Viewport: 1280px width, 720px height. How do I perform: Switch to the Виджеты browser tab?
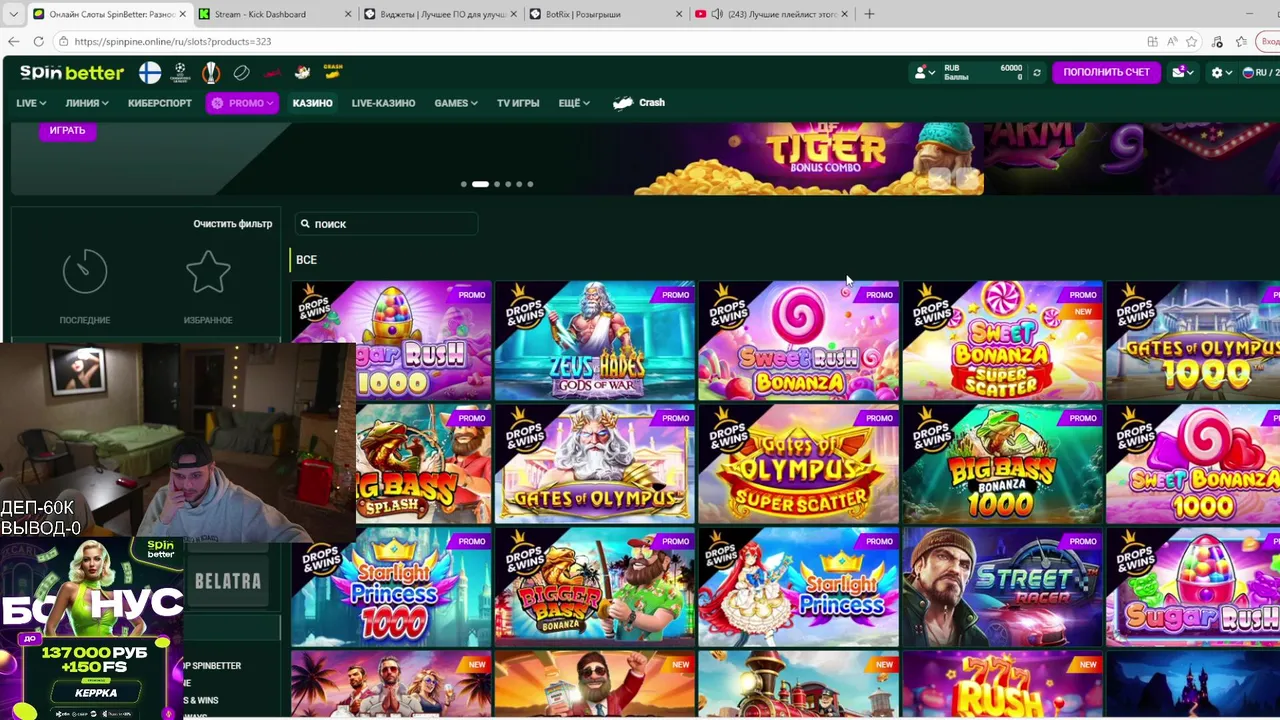[x=440, y=14]
